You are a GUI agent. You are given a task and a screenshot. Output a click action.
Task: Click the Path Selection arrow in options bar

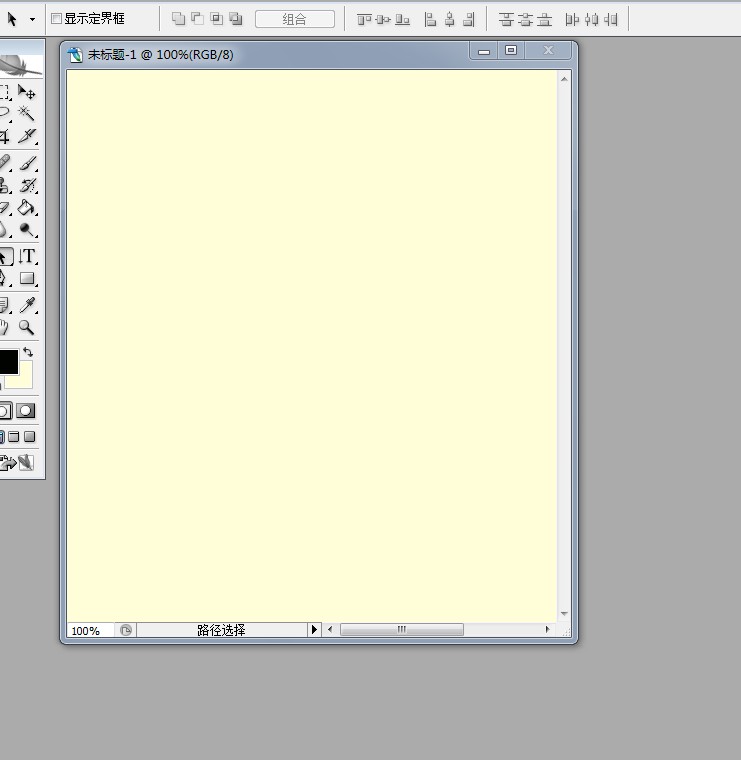pos(12,19)
